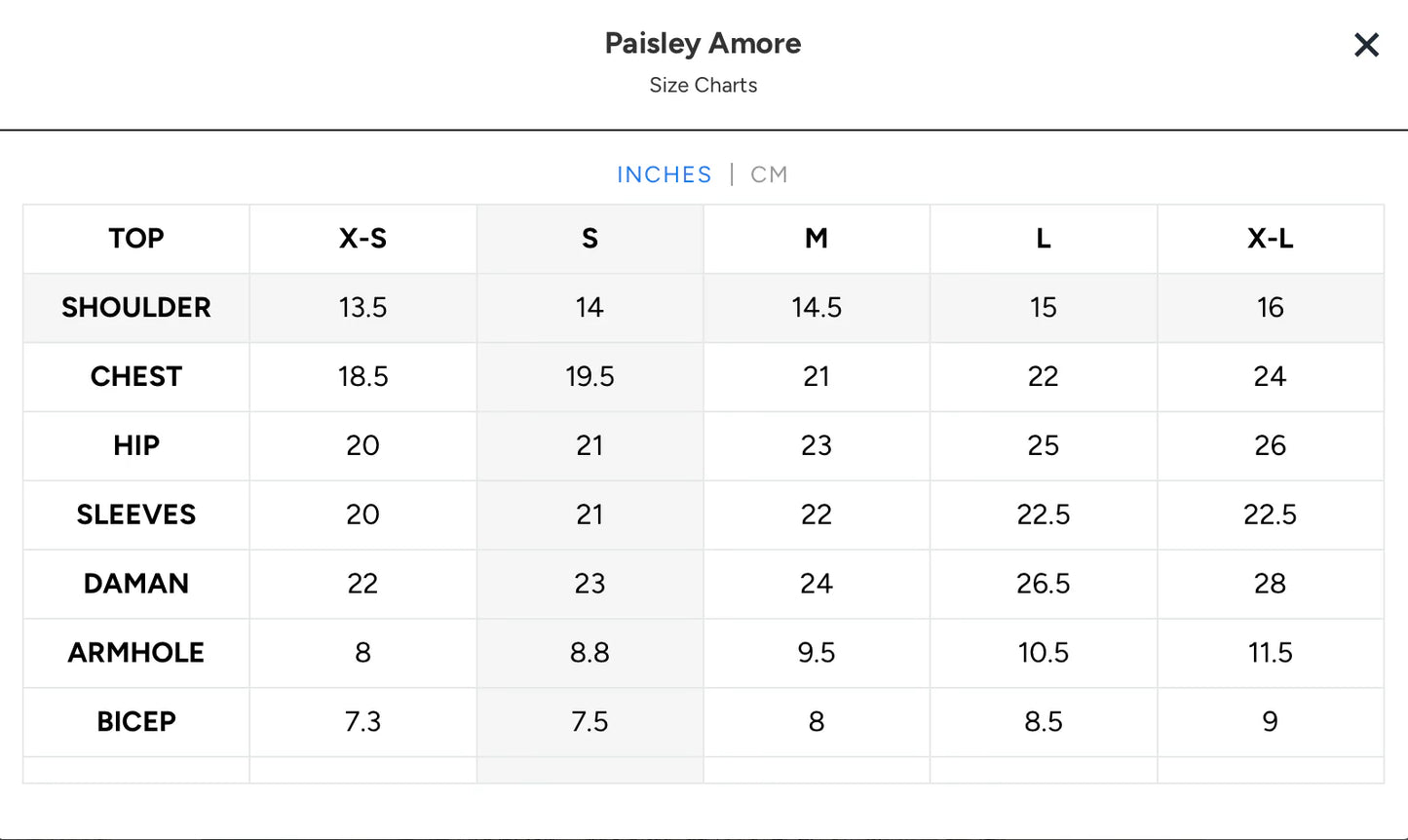Click the BICEP row label
The image size is (1408, 840).
(x=136, y=722)
